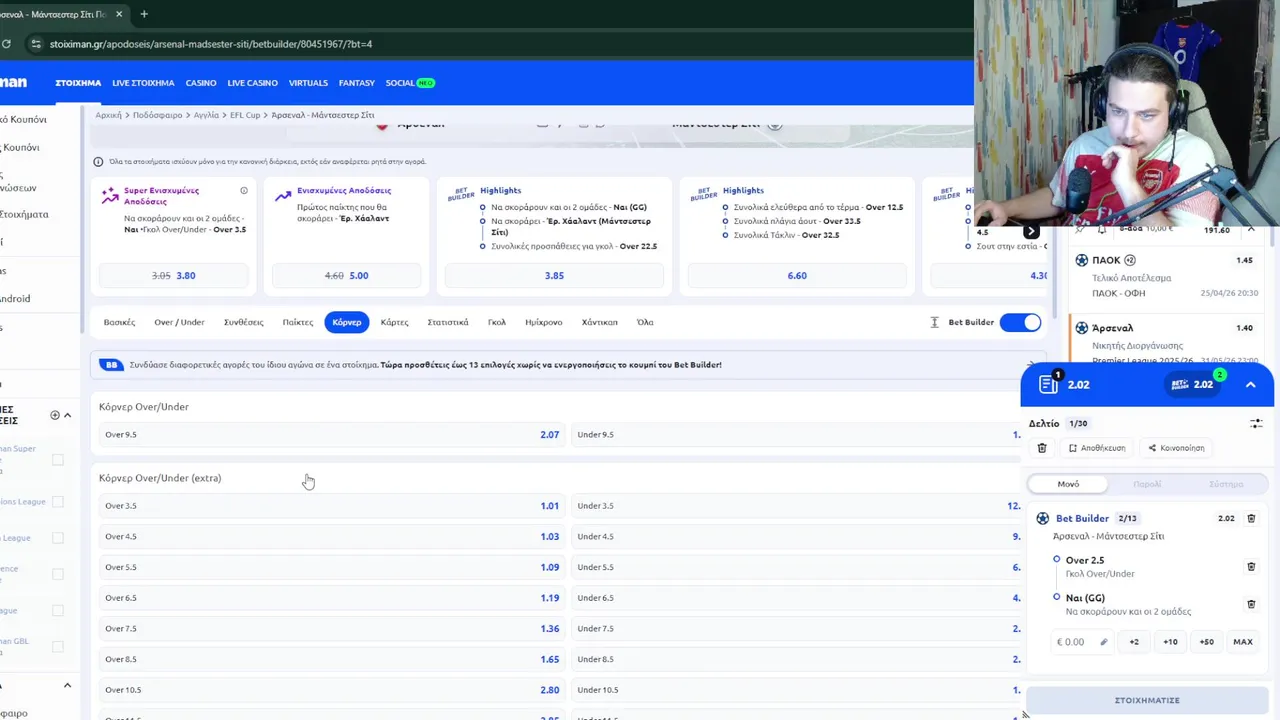The width and height of the screenshot is (1280, 720).
Task: Click the Bet Builder 2.02 pill in betslip header
Action: click(x=1191, y=384)
